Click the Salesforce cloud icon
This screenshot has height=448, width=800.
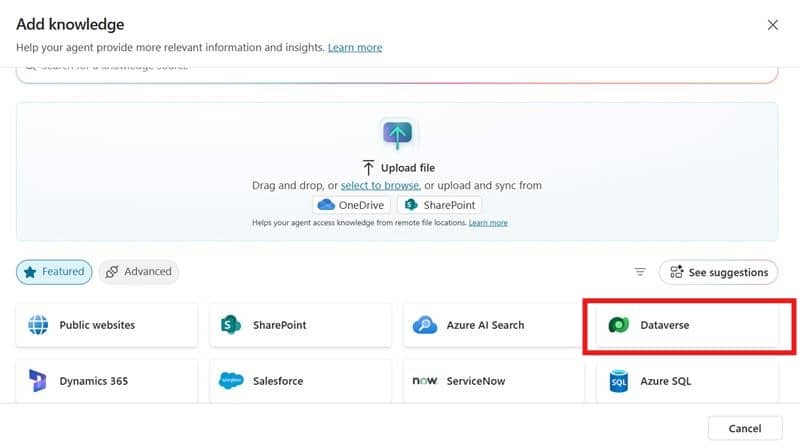tap(231, 381)
